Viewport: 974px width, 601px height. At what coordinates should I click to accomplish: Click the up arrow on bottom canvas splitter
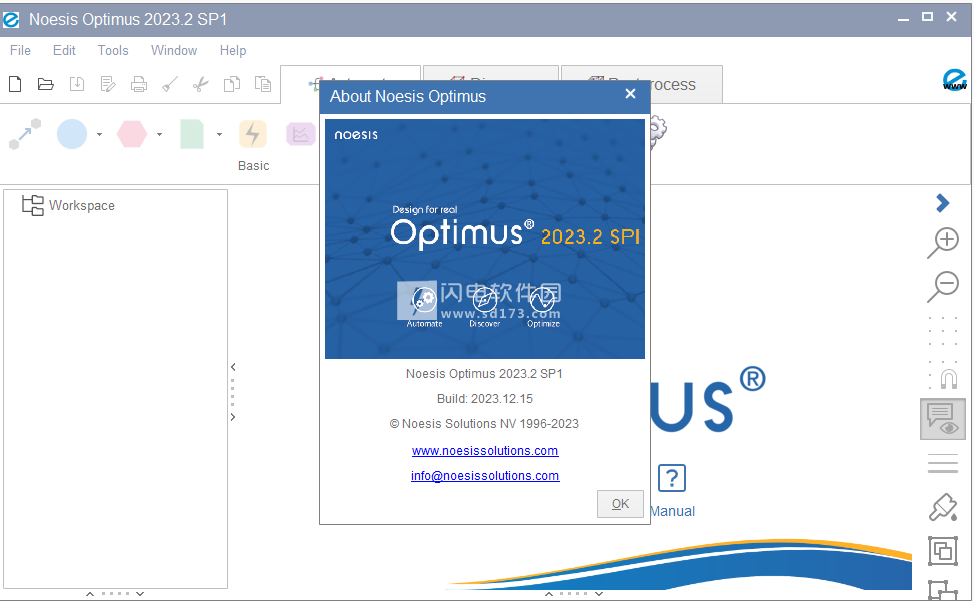pyautogui.click(x=549, y=594)
